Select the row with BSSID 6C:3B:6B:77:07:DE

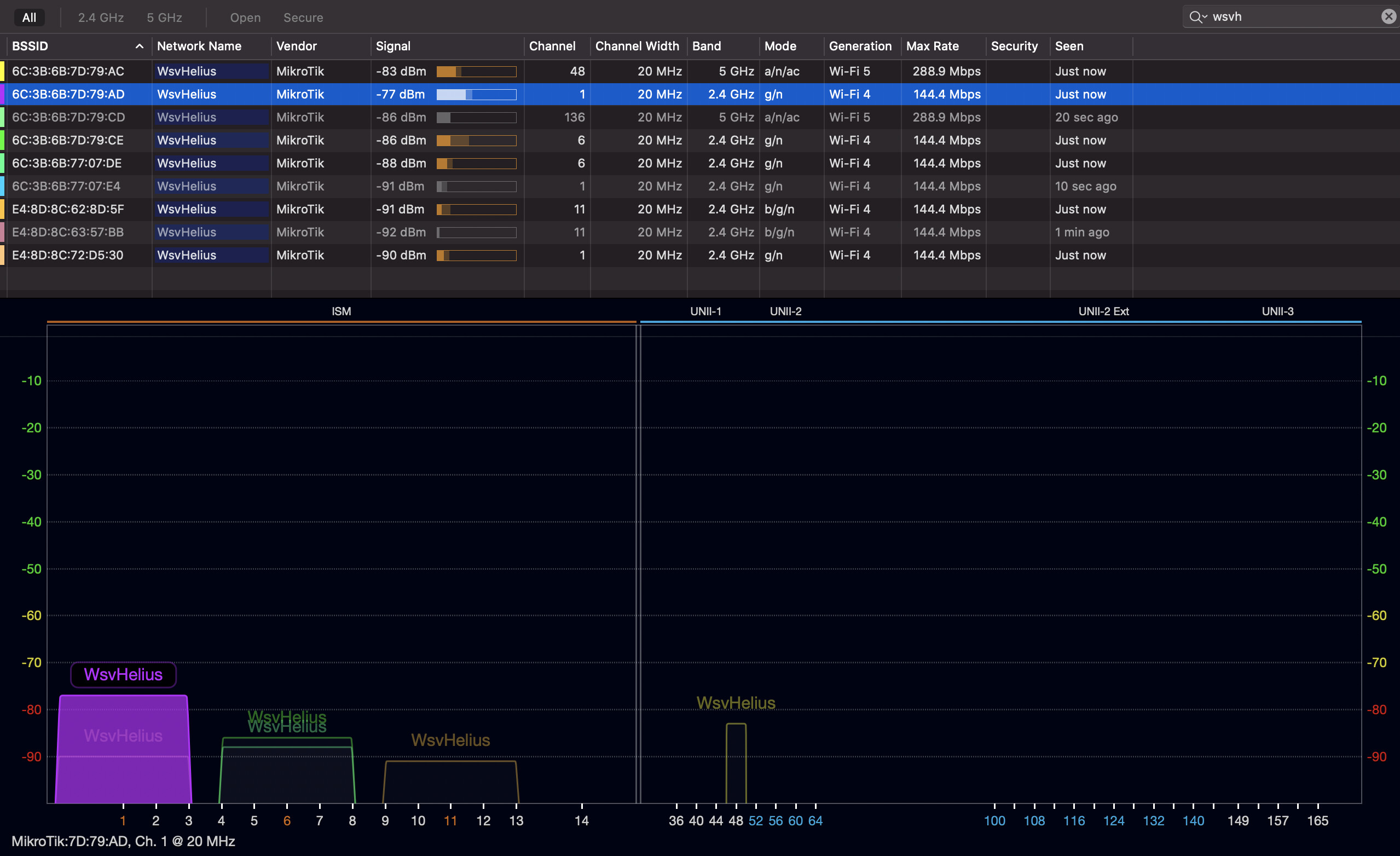[x=700, y=163]
